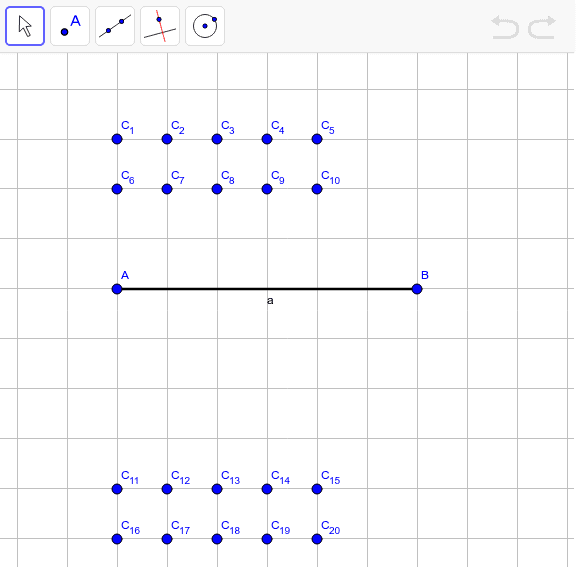The height and width of the screenshot is (569, 576).
Task: Click the label 'a' under the segment
Action: 270,301
